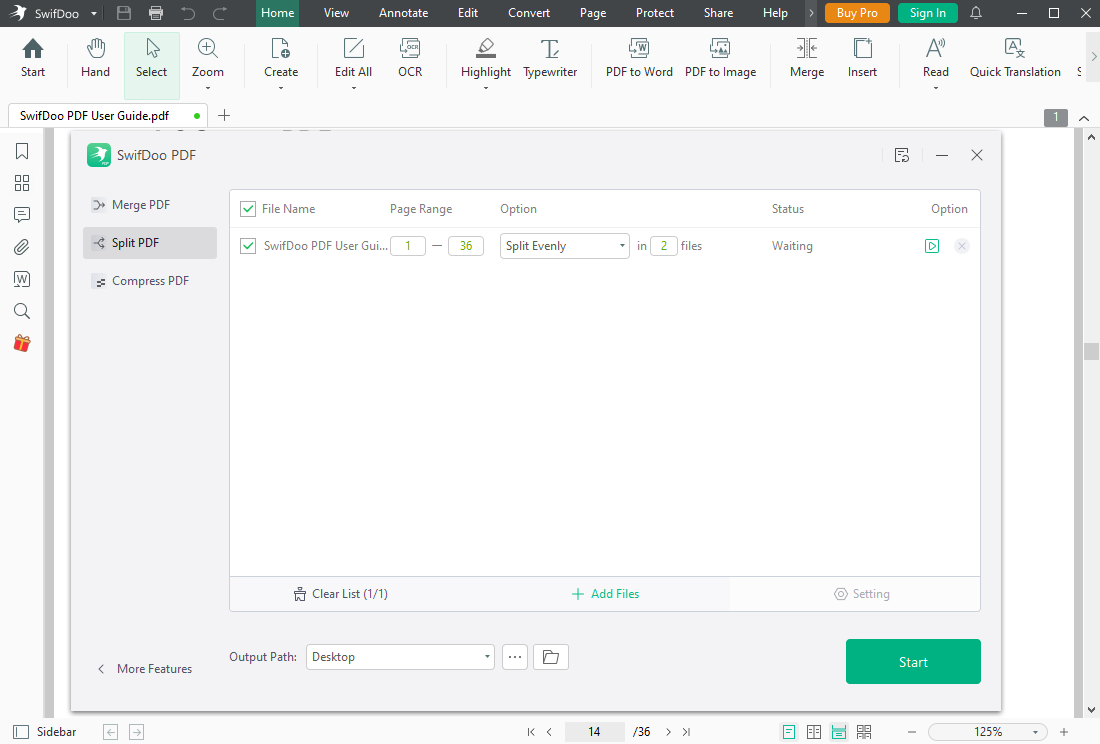Click the Zoom tool icon
The width and height of the screenshot is (1100, 744).
208,48
